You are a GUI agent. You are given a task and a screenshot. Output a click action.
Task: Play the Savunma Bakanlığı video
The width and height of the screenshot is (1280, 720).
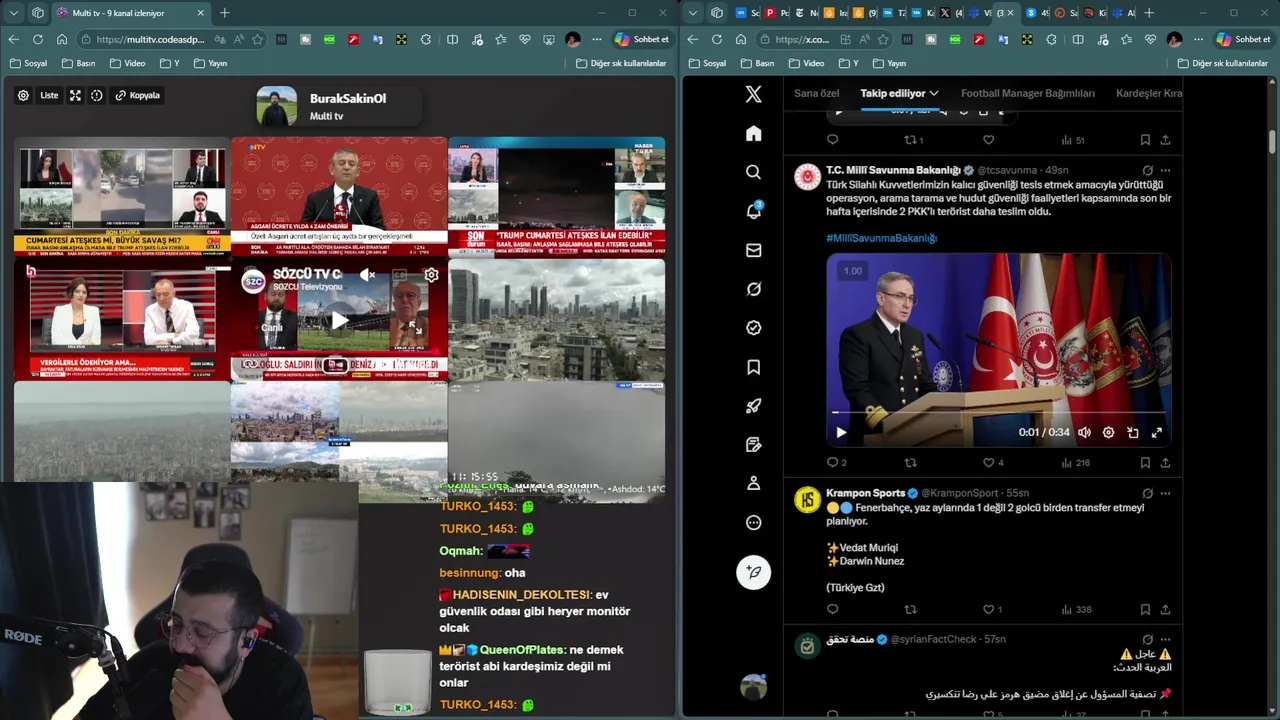pos(841,432)
